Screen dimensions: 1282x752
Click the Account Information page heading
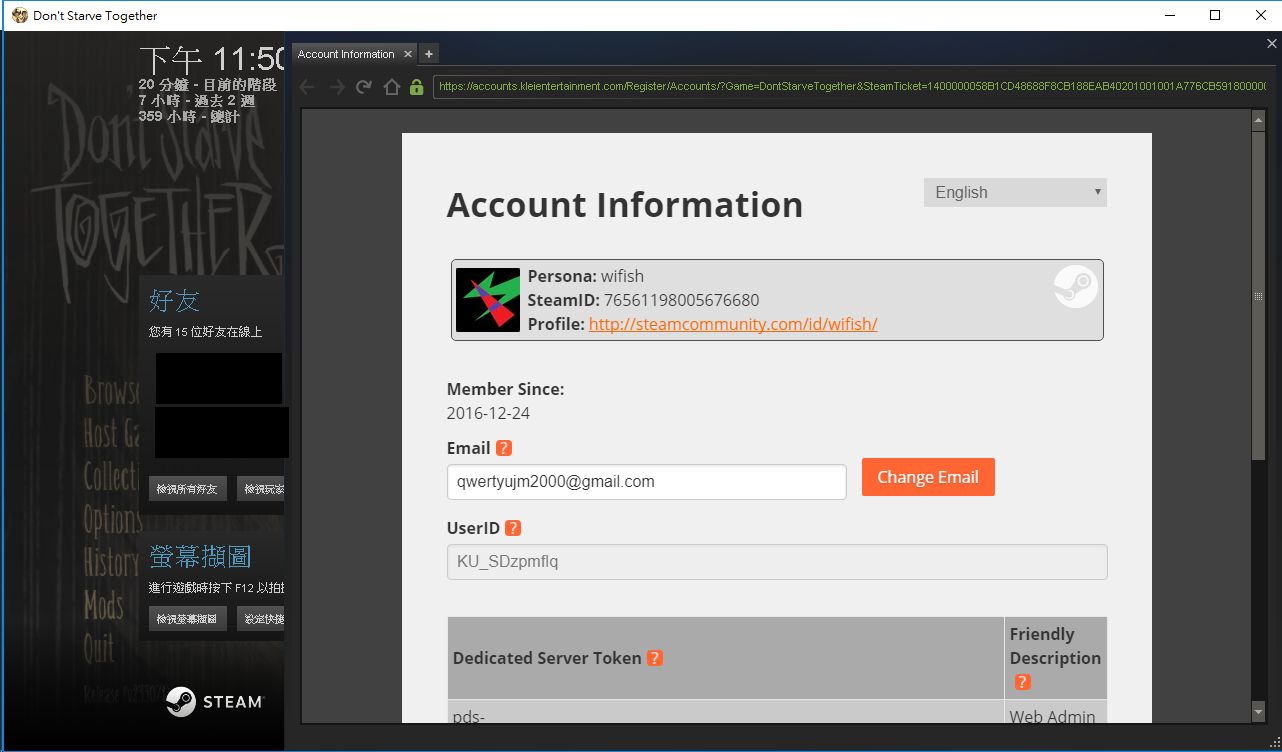(625, 205)
